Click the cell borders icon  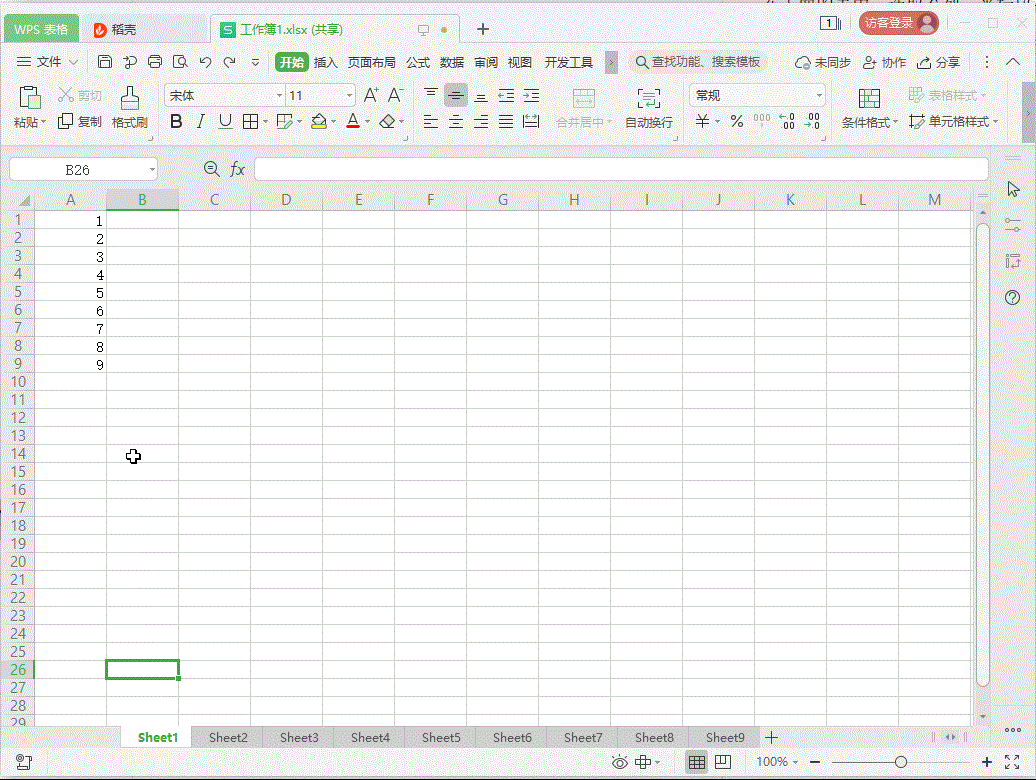[250, 122]
